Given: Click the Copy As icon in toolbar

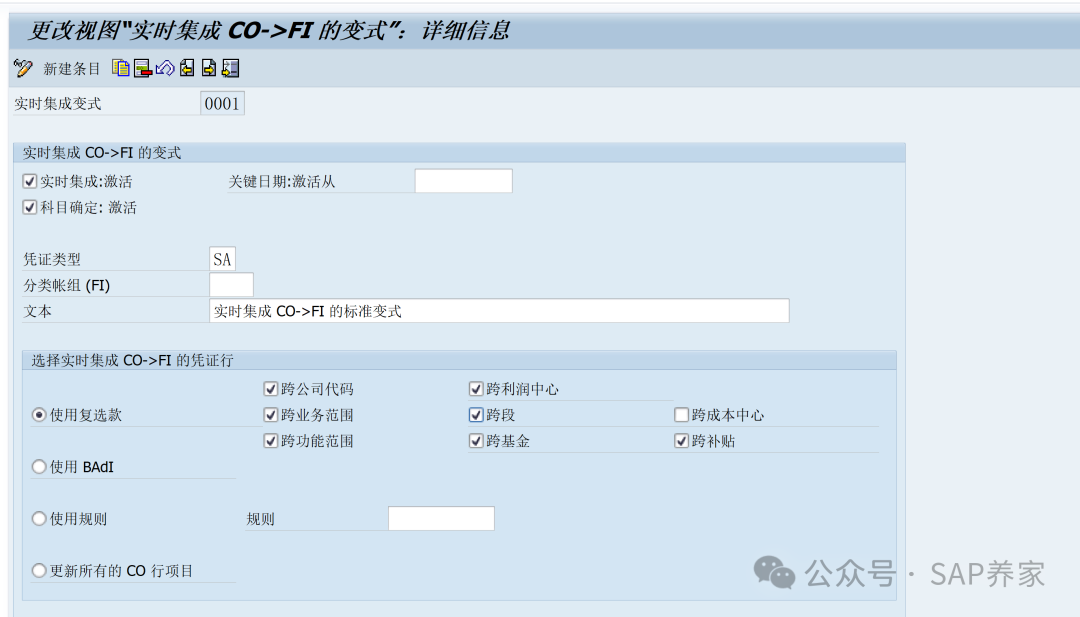Looking at the screenshot, I should point(121,68).
